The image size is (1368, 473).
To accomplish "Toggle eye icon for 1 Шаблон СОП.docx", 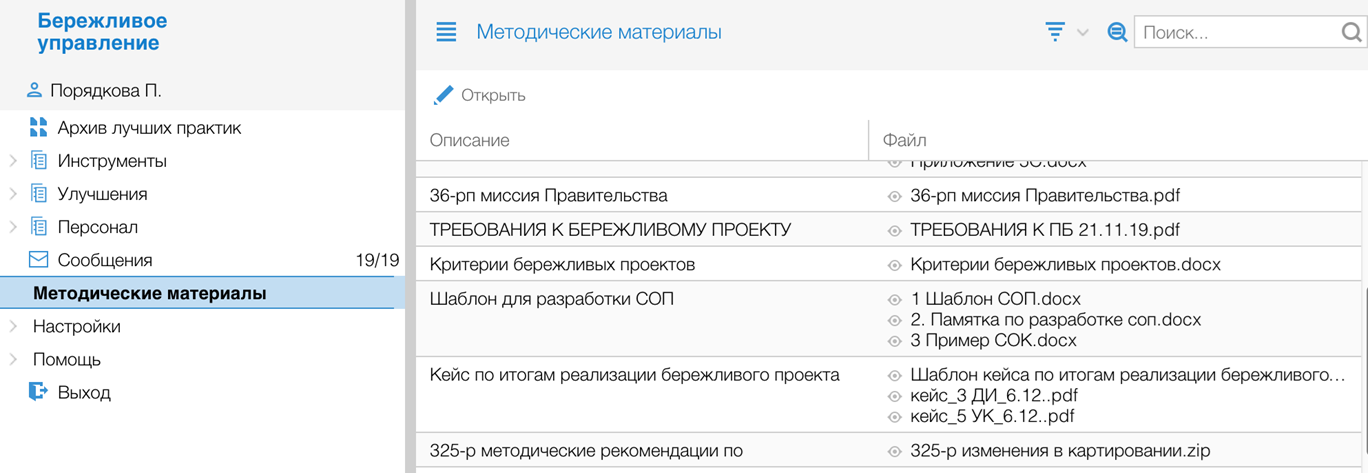I will tap(895, 299).
